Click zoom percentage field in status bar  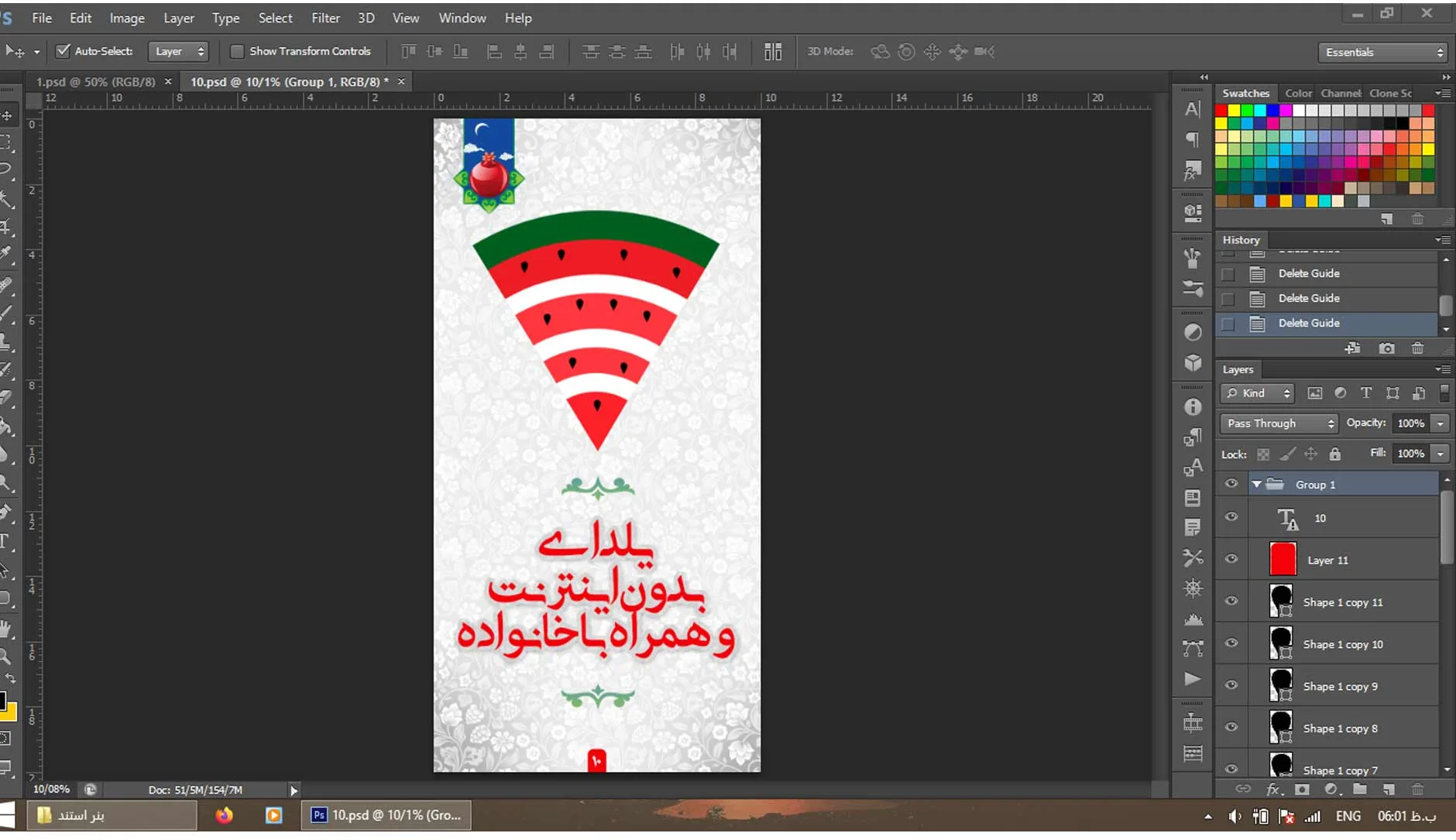pos(51,790)
